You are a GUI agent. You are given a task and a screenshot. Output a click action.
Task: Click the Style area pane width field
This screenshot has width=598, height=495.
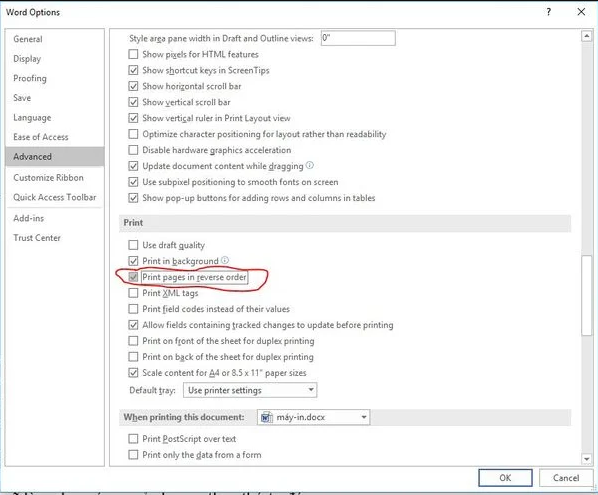pyautogui.click(x=358, y=38)
